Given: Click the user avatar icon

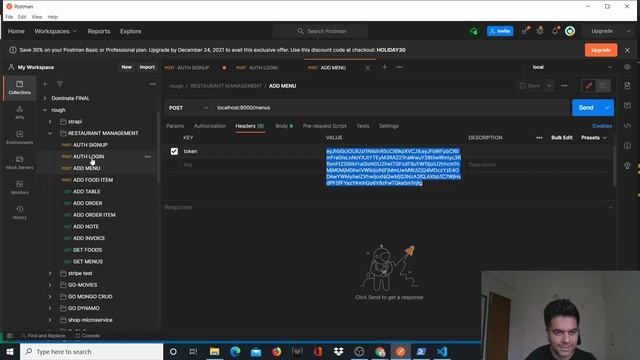Looking at the screenshot, I should click(x=570, y=31).
